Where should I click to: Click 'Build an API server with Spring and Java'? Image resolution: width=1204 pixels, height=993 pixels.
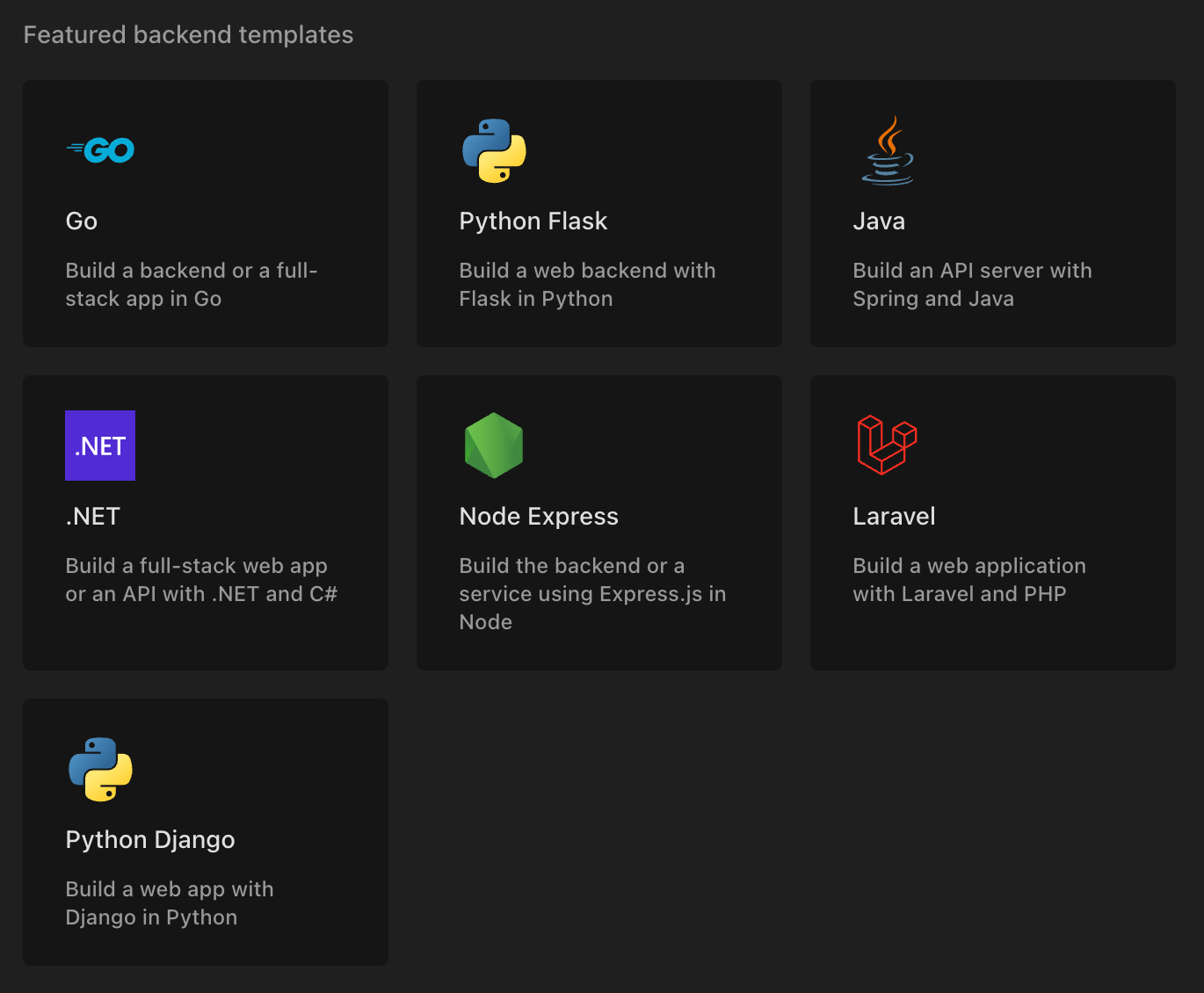pyautogui.click(x=972, y=285)
